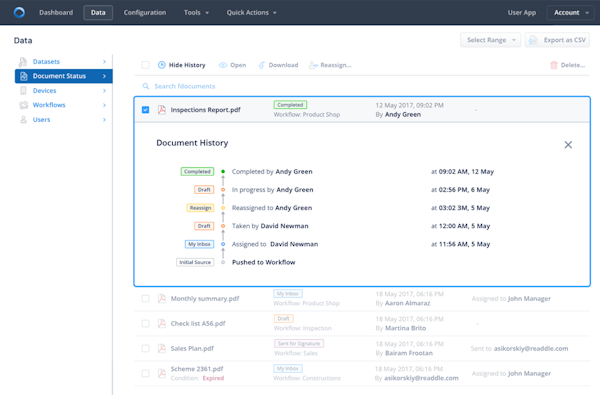The height and width of the screenshot is (395, 600).
Task: Open the Configuration tab
Action: 145,13
